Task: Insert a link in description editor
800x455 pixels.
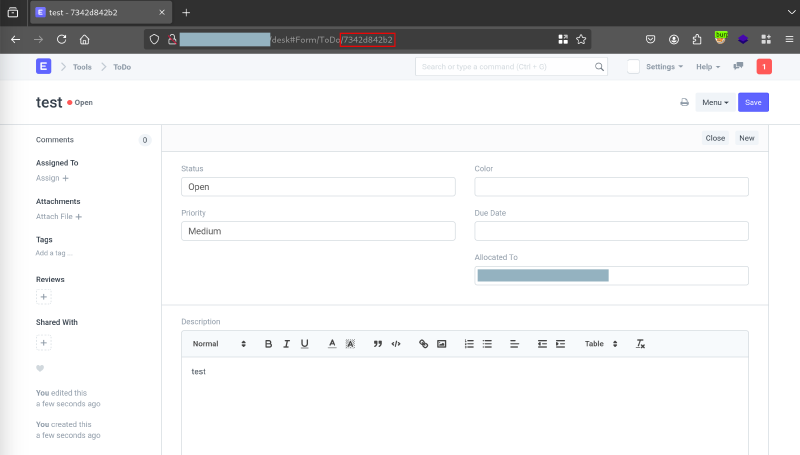Action: [423, 344]
